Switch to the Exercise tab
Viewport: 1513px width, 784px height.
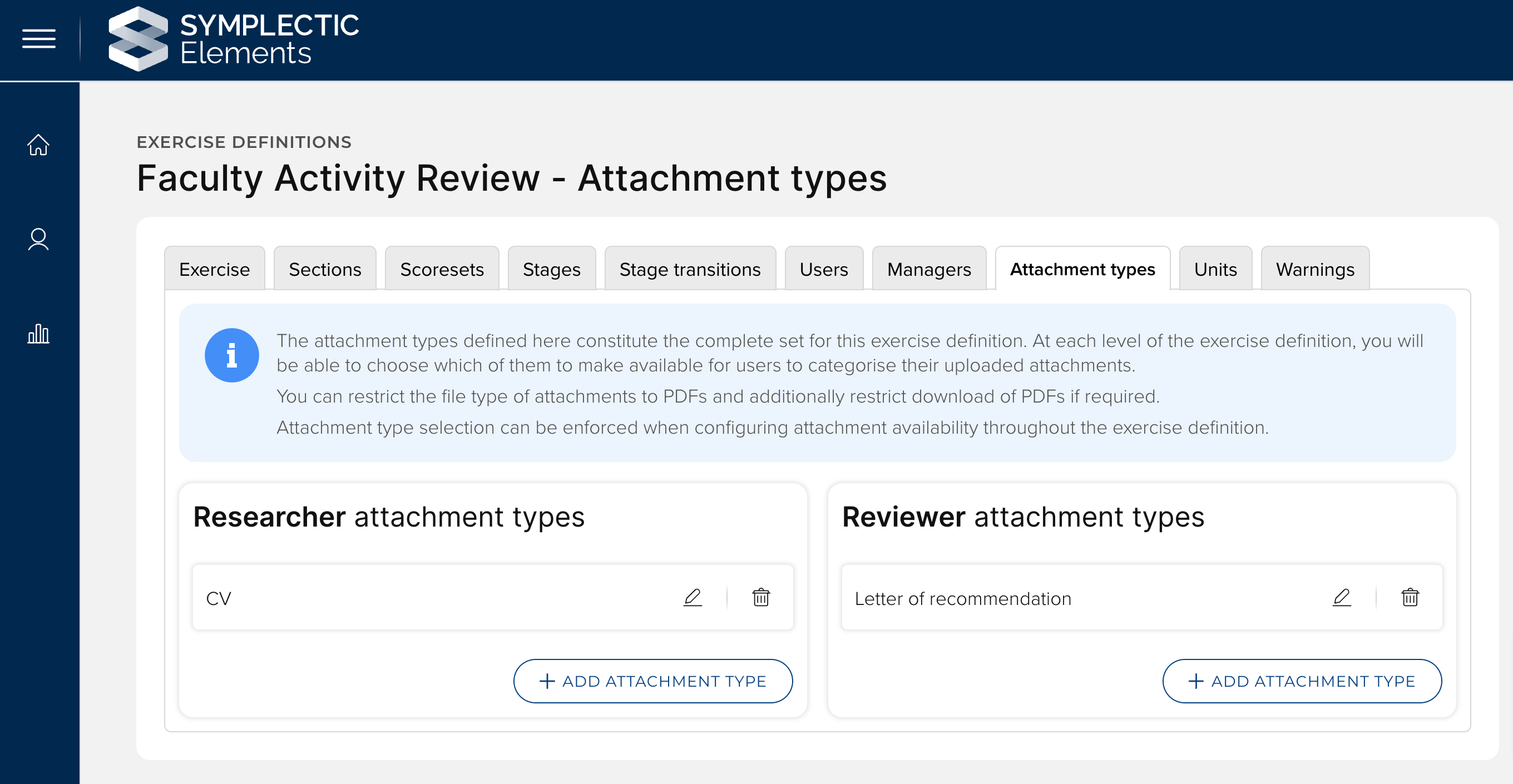(214, 269)
